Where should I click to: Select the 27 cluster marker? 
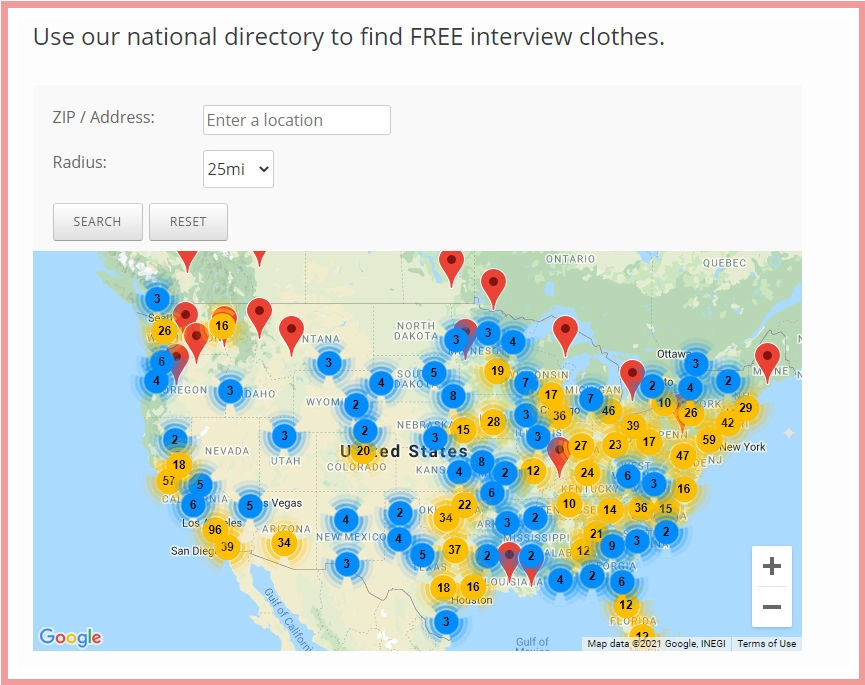580,445
